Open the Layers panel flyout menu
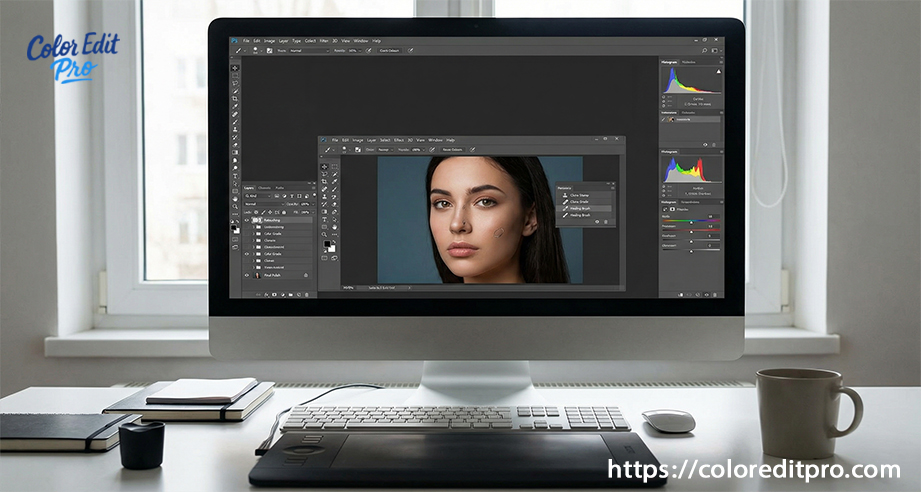921x492 pixels. click(x=314, y=188)
